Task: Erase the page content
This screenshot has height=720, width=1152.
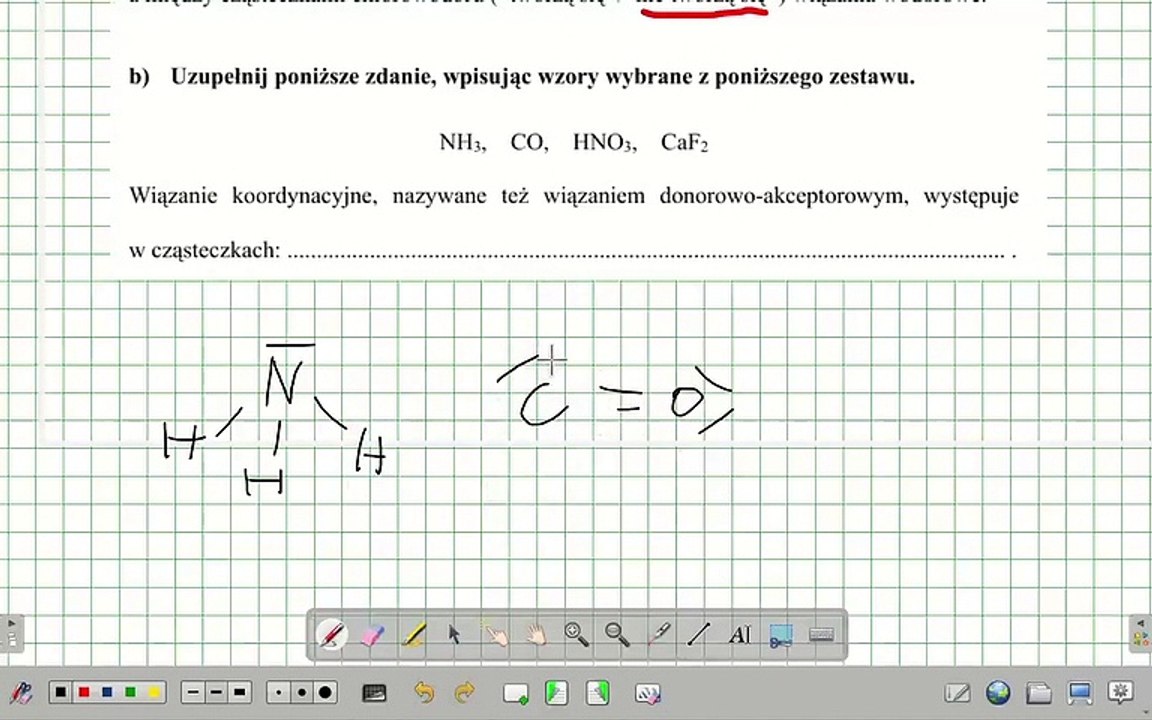Action: pos(648,693)
